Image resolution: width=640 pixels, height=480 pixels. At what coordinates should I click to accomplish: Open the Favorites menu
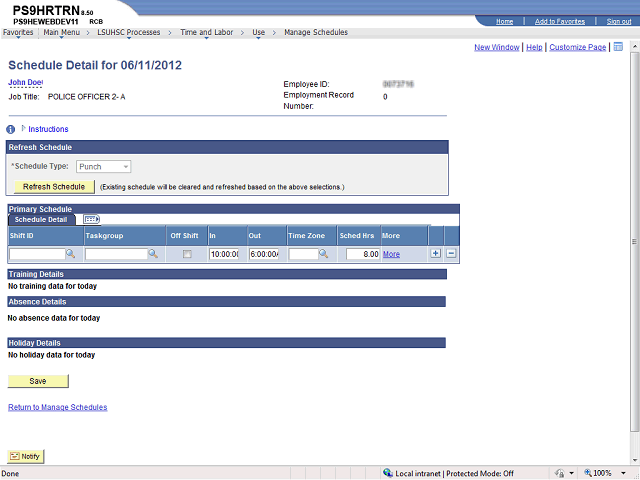pyautogui.click(x=17, y=32)
